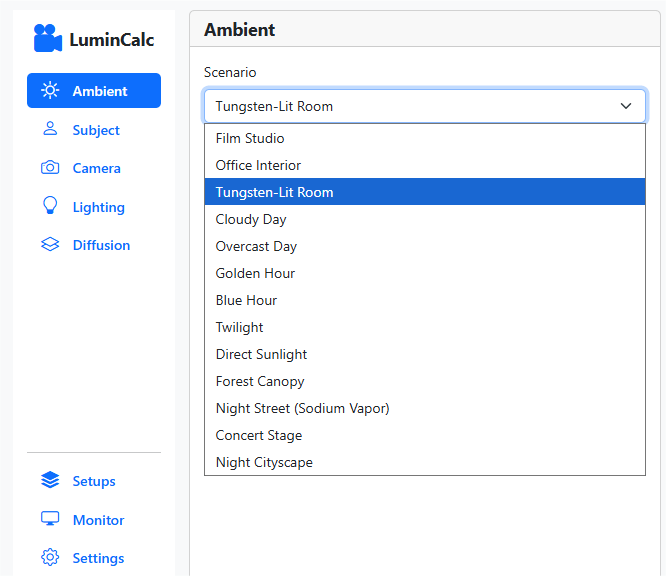Click the Setups stack icon
Image resolution: width=666 pixels, height=576 pixels.
(50, 481)
